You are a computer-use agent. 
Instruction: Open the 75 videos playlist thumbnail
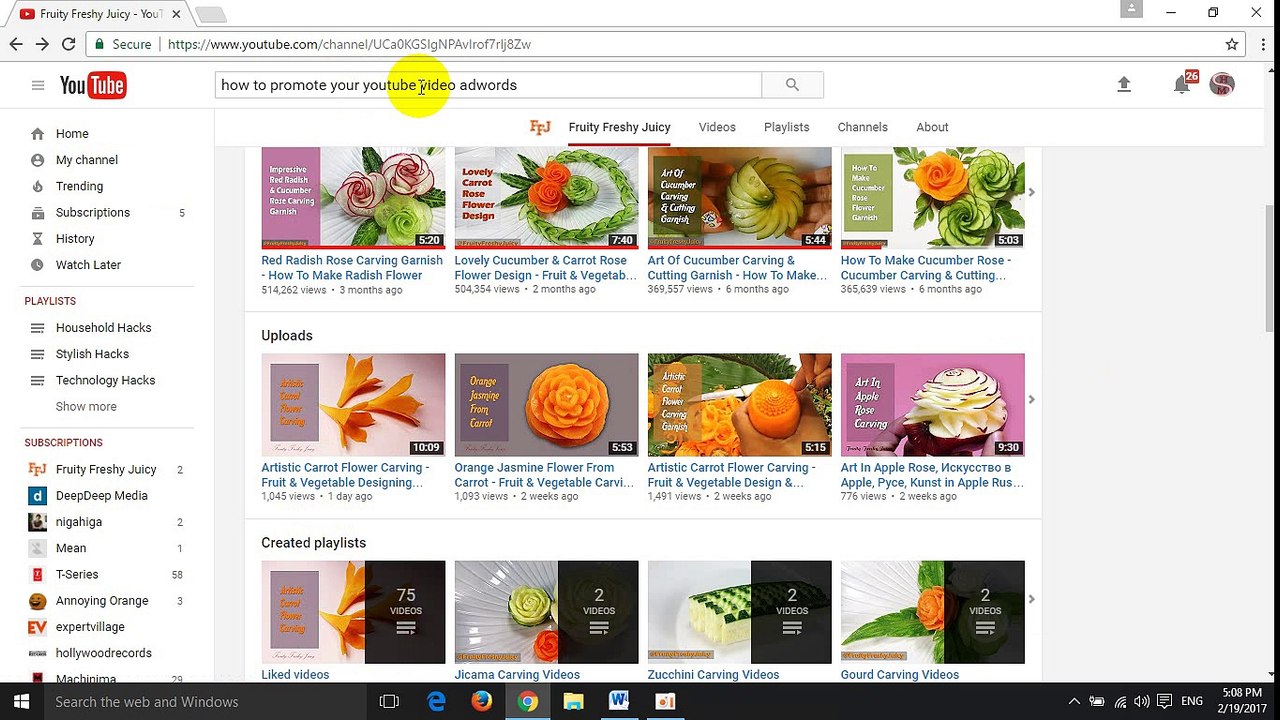tap(353, 612)
